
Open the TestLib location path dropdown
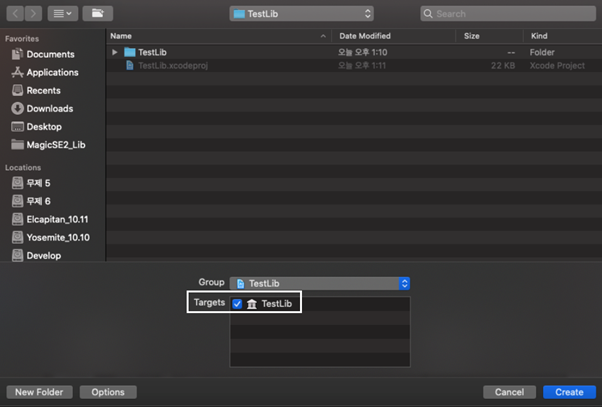[x=301, y=14]
